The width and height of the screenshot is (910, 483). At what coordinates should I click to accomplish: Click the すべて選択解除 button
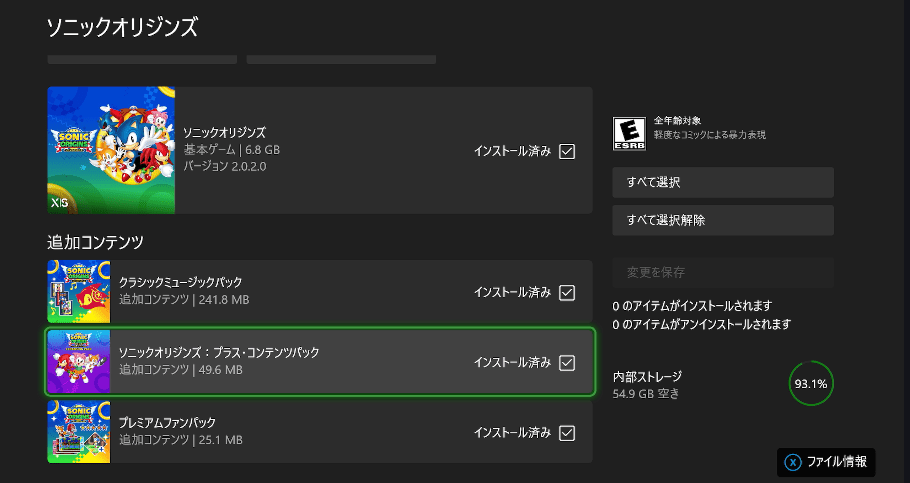(x=723, y=220)
